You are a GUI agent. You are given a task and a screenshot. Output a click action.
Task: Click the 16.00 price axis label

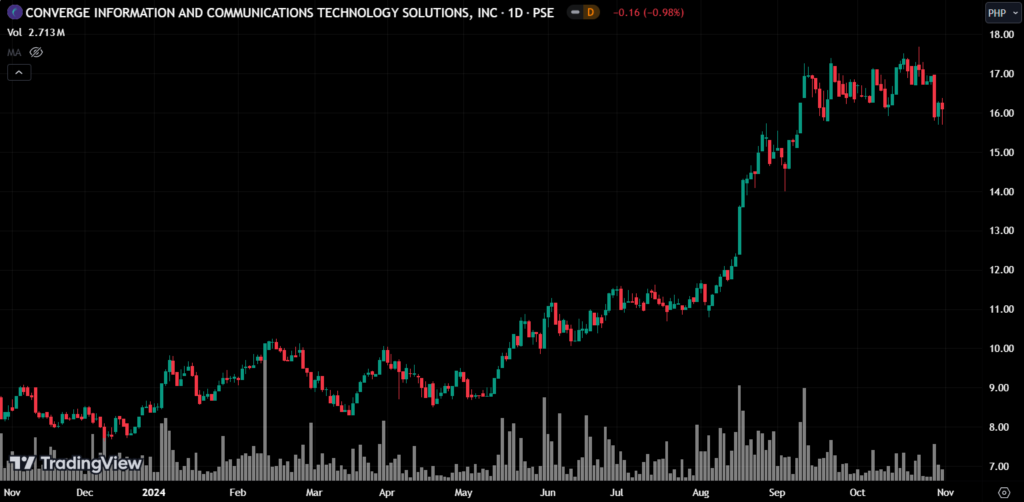click(x=1001, y=113)
